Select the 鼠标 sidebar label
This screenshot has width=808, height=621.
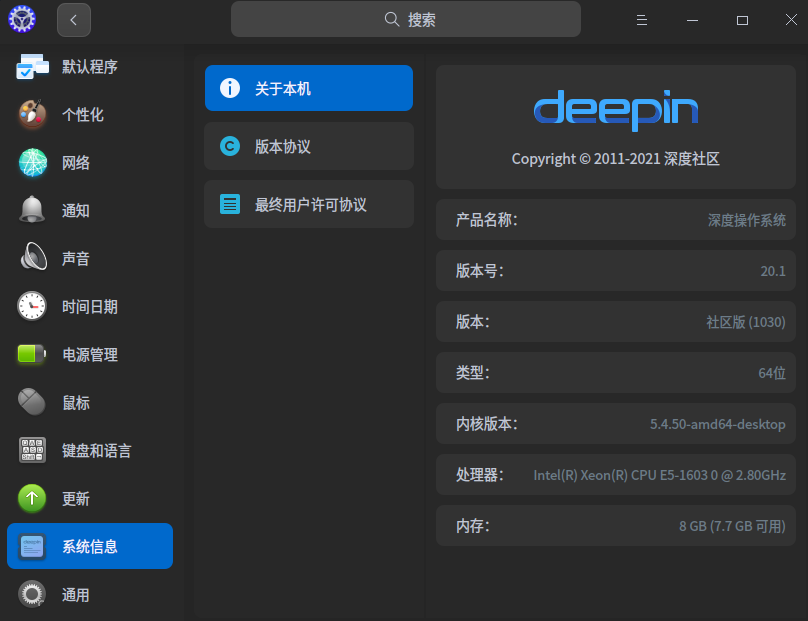coord(76,402)
